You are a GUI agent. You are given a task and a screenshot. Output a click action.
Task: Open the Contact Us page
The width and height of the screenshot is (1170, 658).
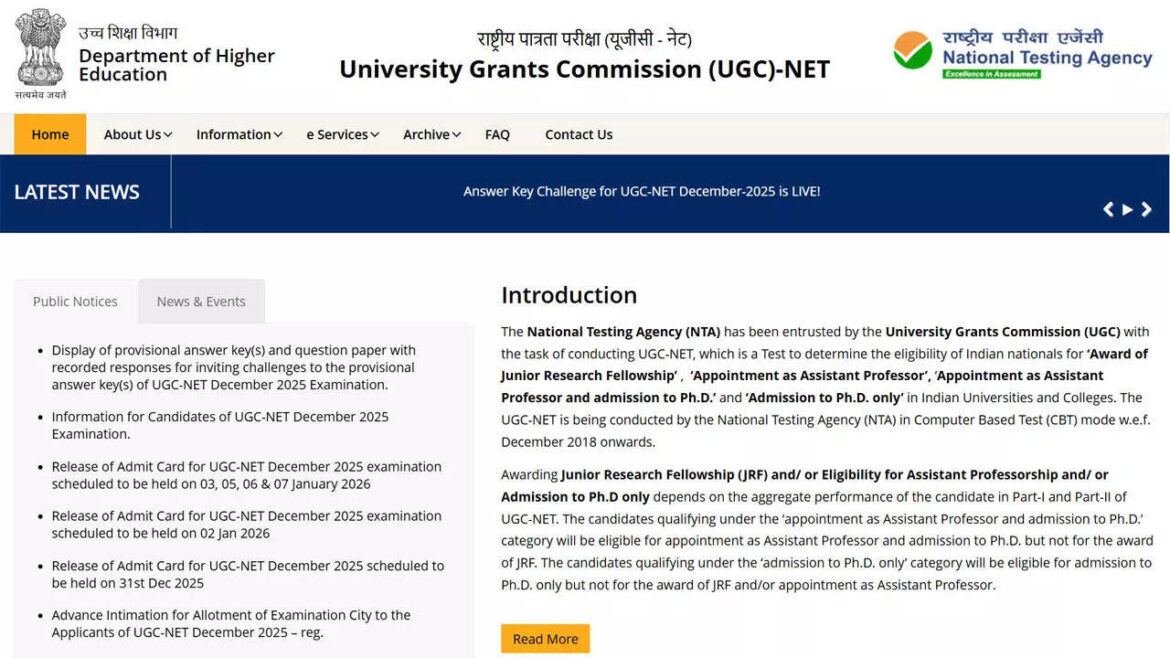point(578,134)
